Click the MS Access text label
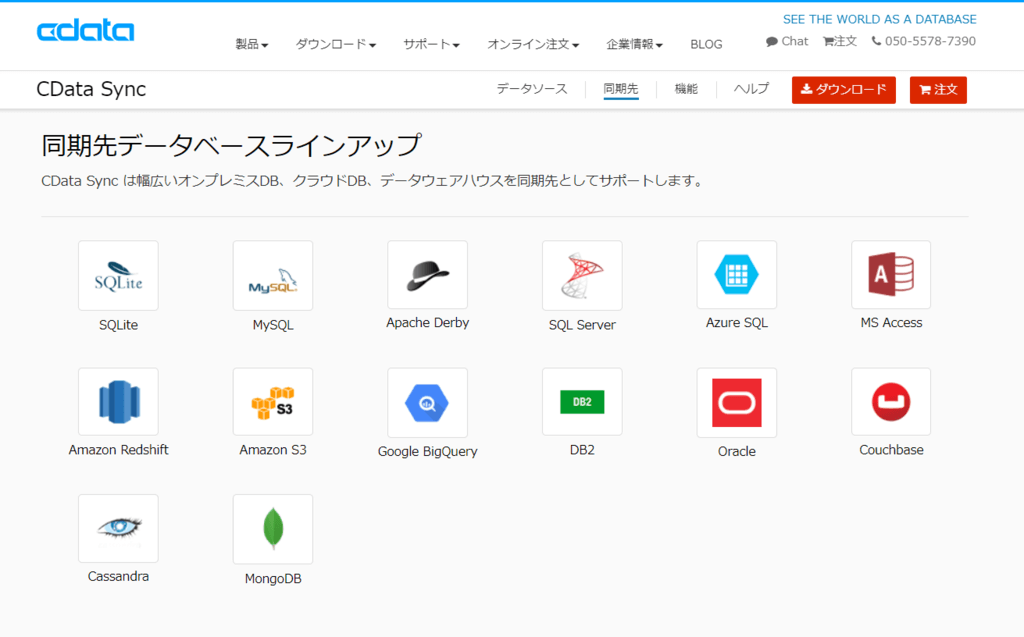This screenshot has height=637, width=1024. (x=891, y=323)
